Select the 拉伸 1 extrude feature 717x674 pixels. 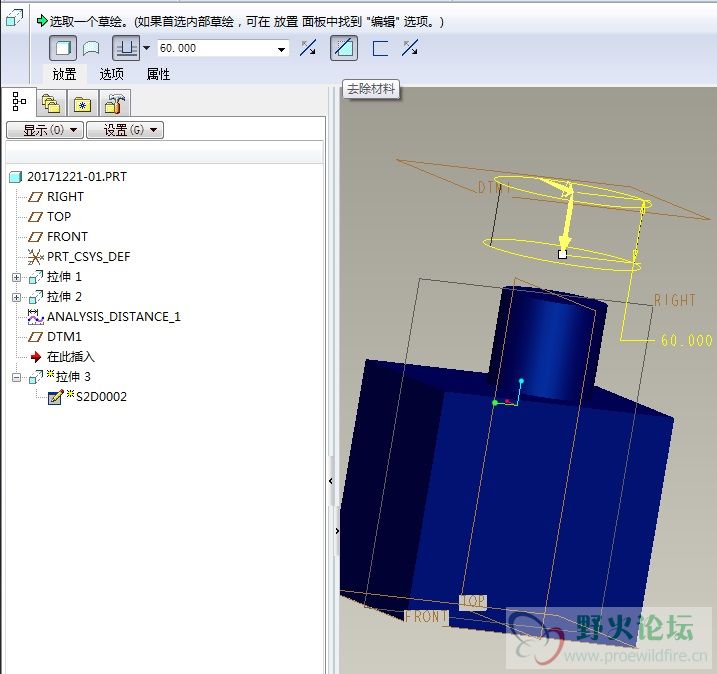pyautogui.click(x=64, y=277)
